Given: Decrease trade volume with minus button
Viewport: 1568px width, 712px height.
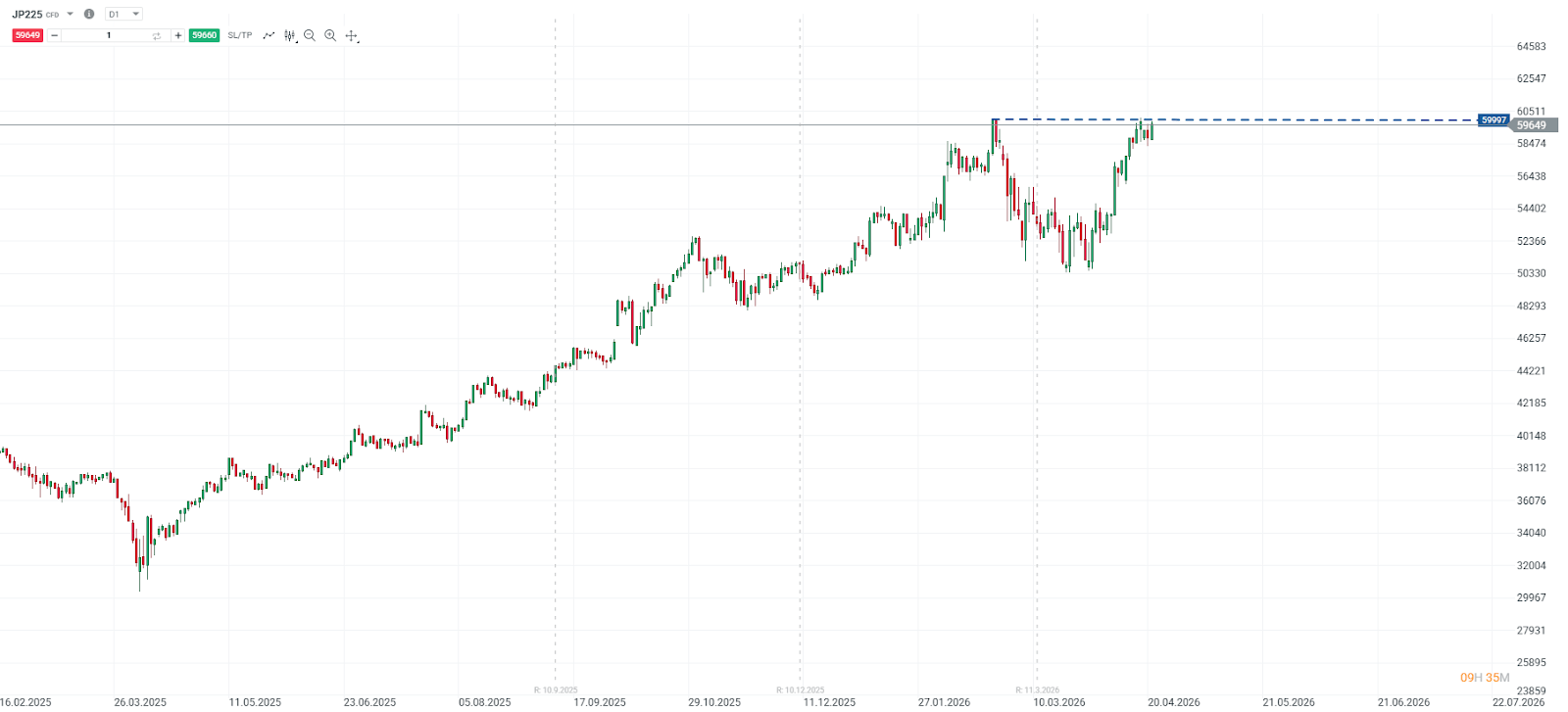Looking at the screenshot, I should 55,35.
